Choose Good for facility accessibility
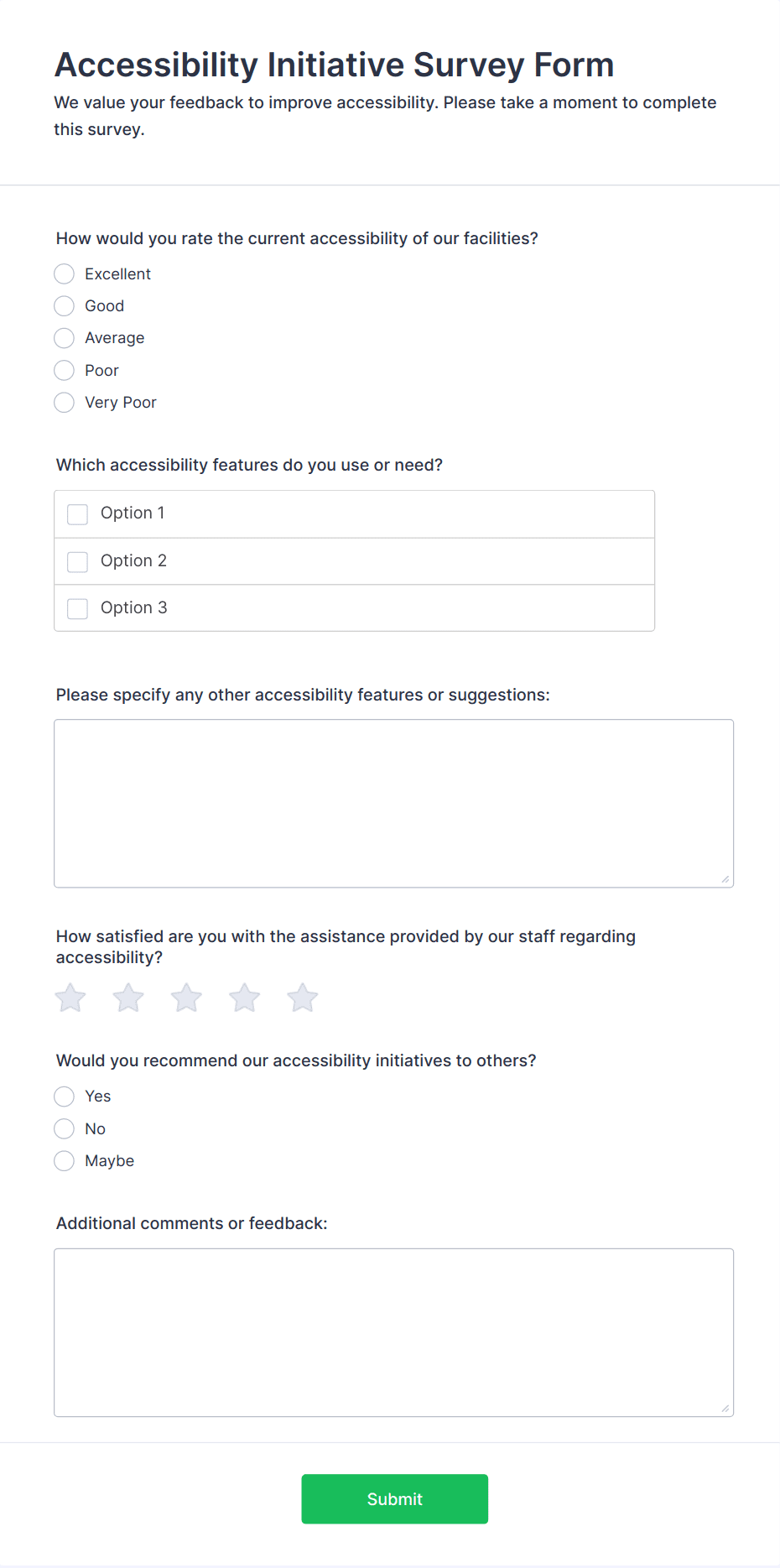 tap(65, 306)
